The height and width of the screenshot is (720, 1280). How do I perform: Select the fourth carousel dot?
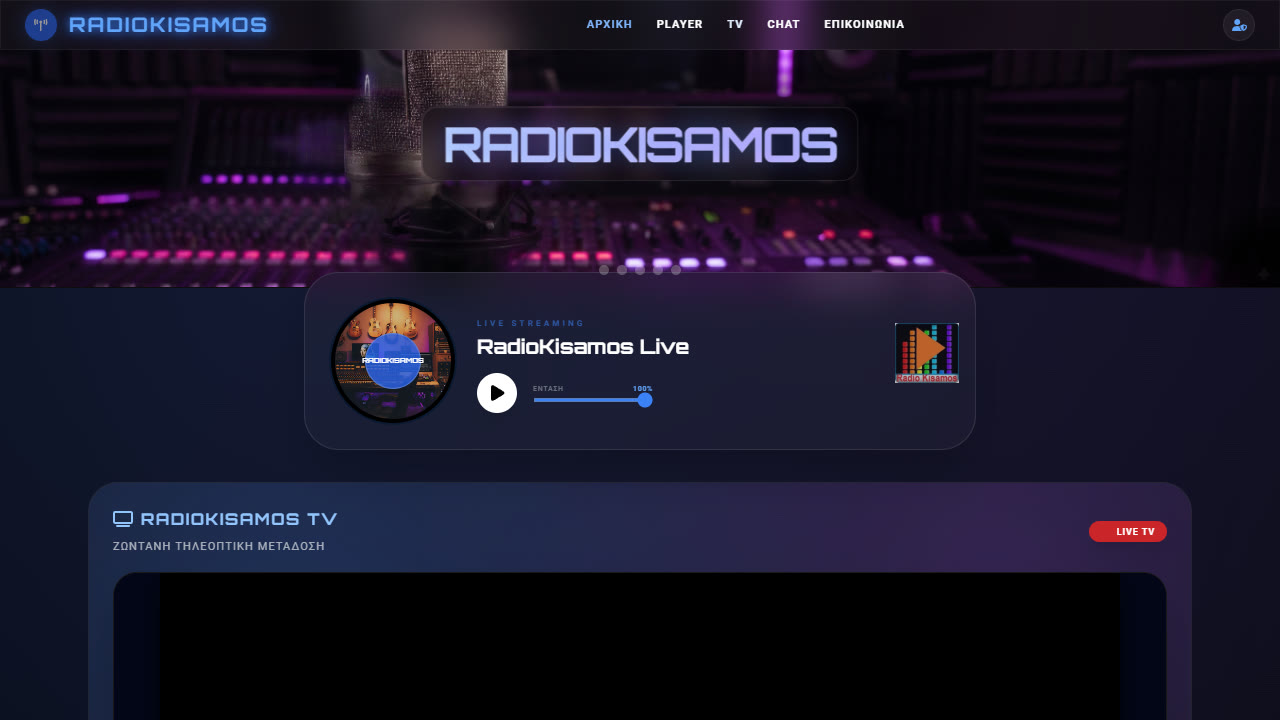pyautogui.click(x=658, y=270)
